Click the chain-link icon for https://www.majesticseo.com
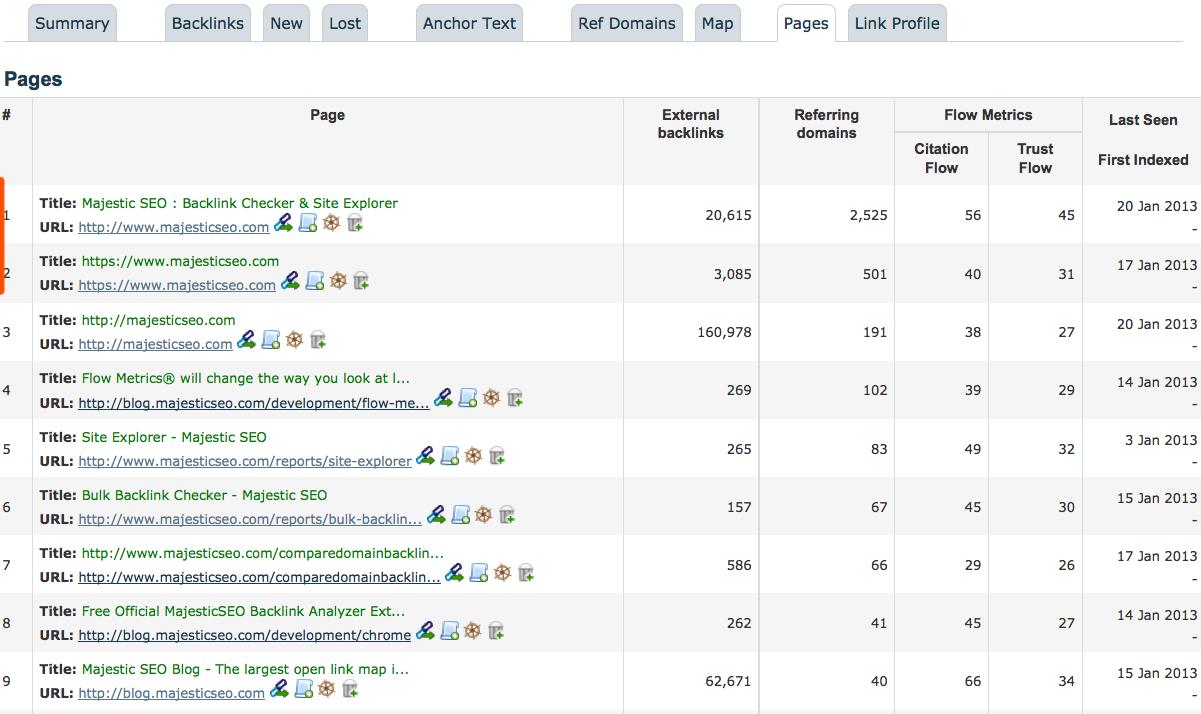 coord(290,281)
